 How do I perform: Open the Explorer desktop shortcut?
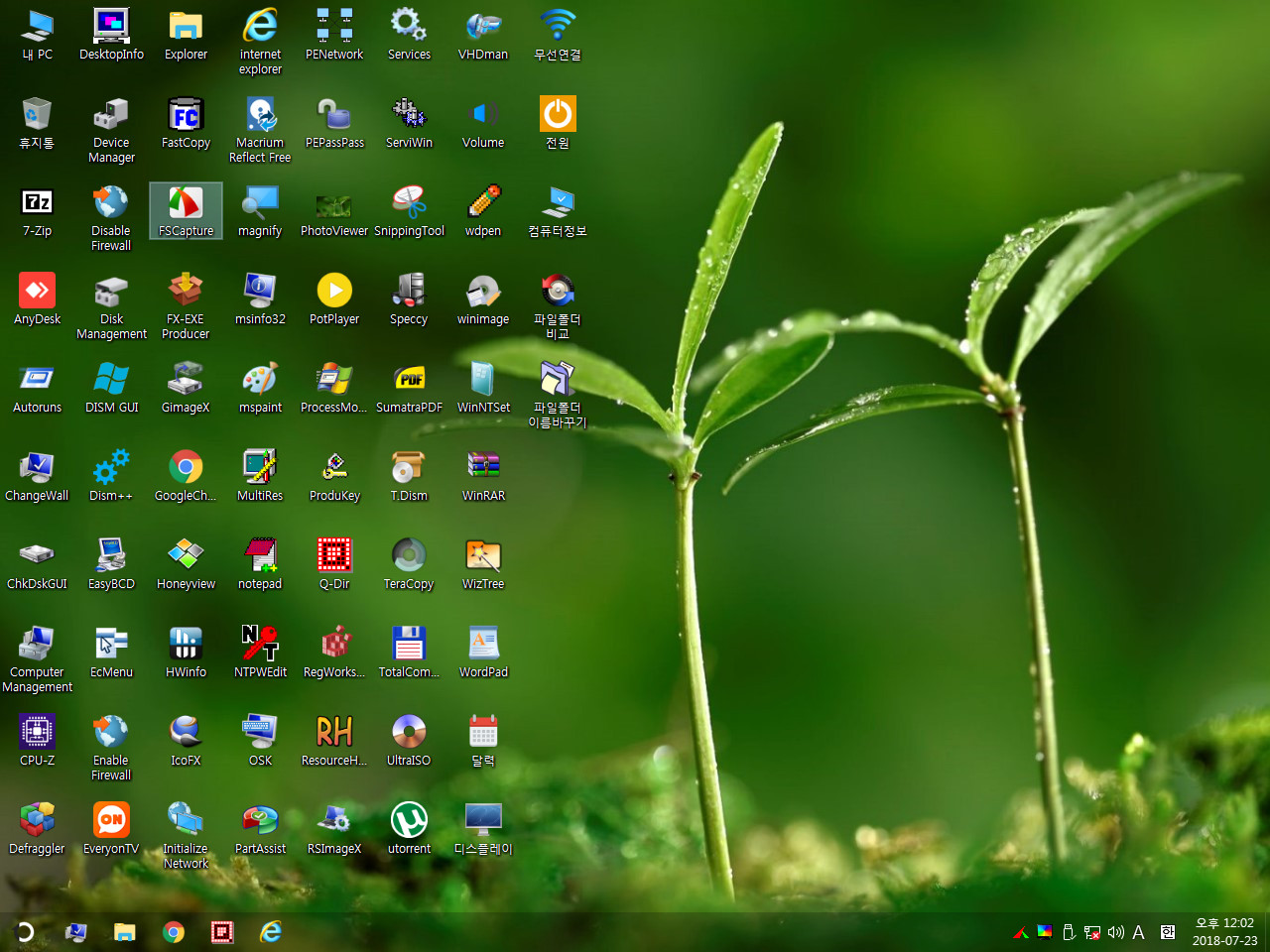(x=186, y=35)
